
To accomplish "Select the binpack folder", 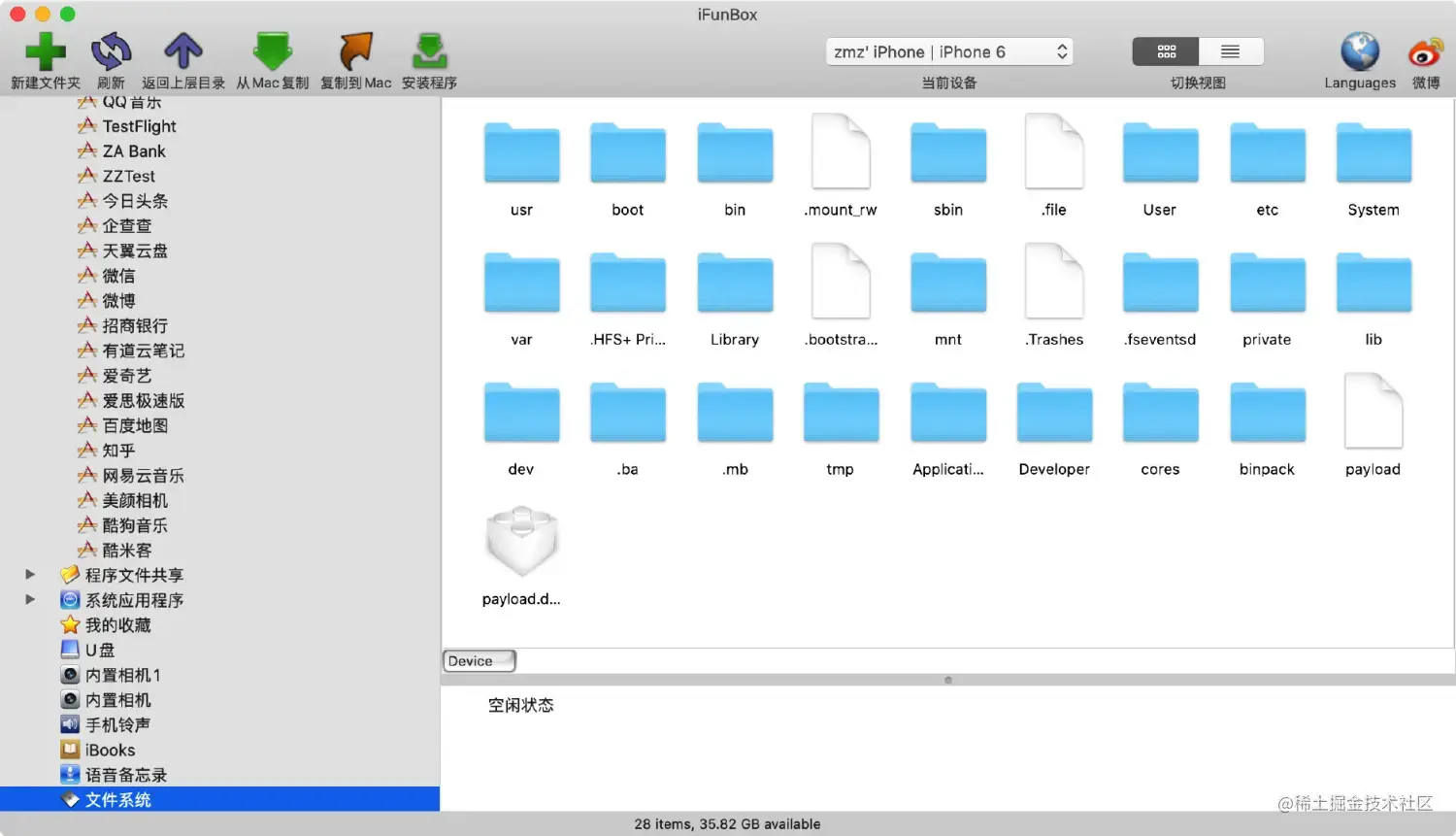I will click(x=1267, y=413).
